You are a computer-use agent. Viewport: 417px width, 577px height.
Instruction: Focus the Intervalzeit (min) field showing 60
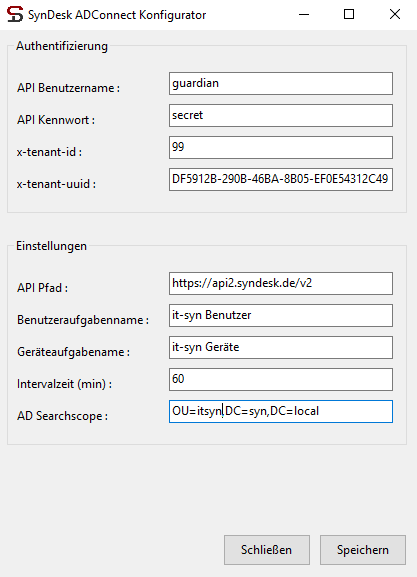tap(281, 379)
